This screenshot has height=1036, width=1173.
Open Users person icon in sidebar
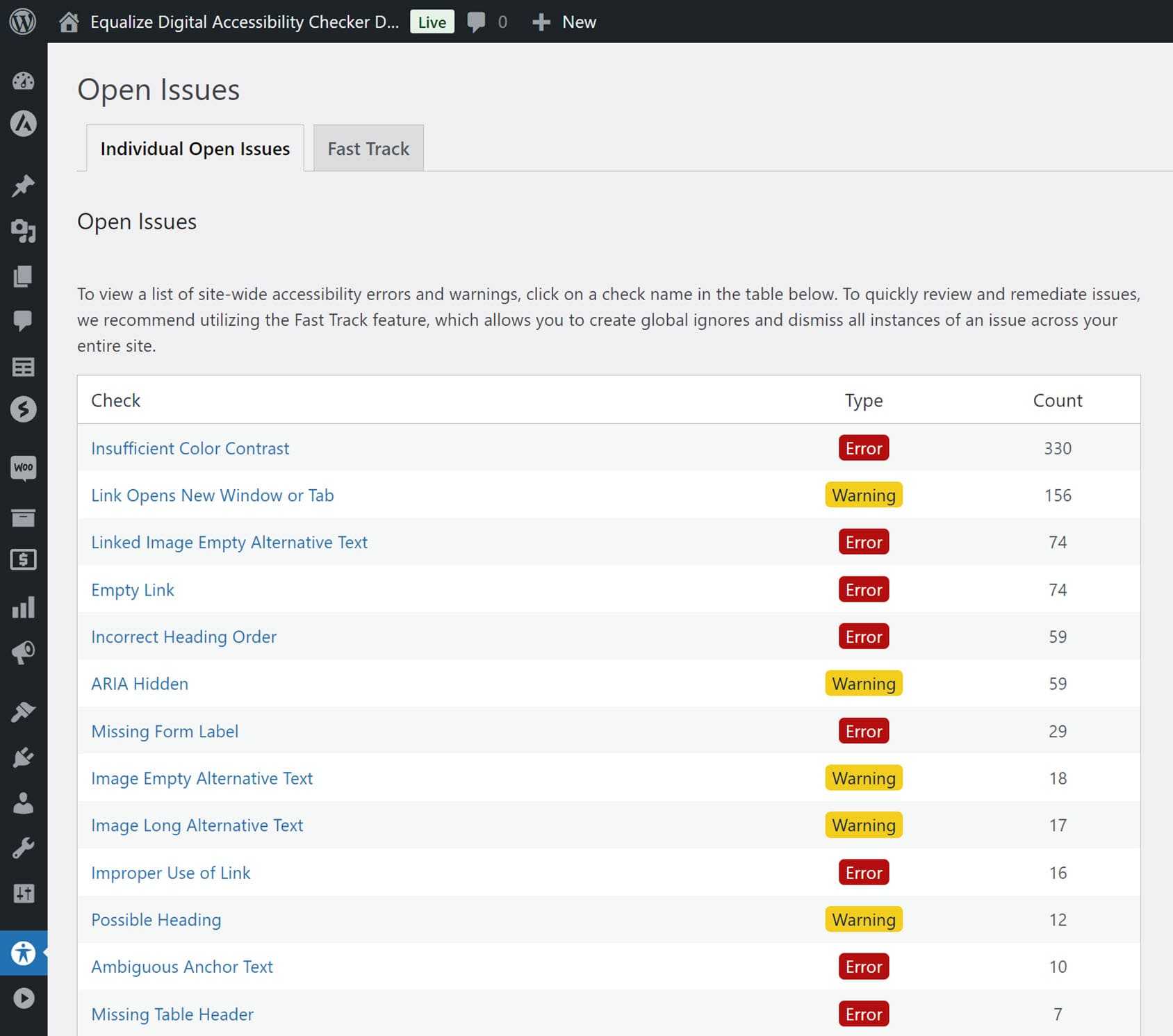point(23,803)
